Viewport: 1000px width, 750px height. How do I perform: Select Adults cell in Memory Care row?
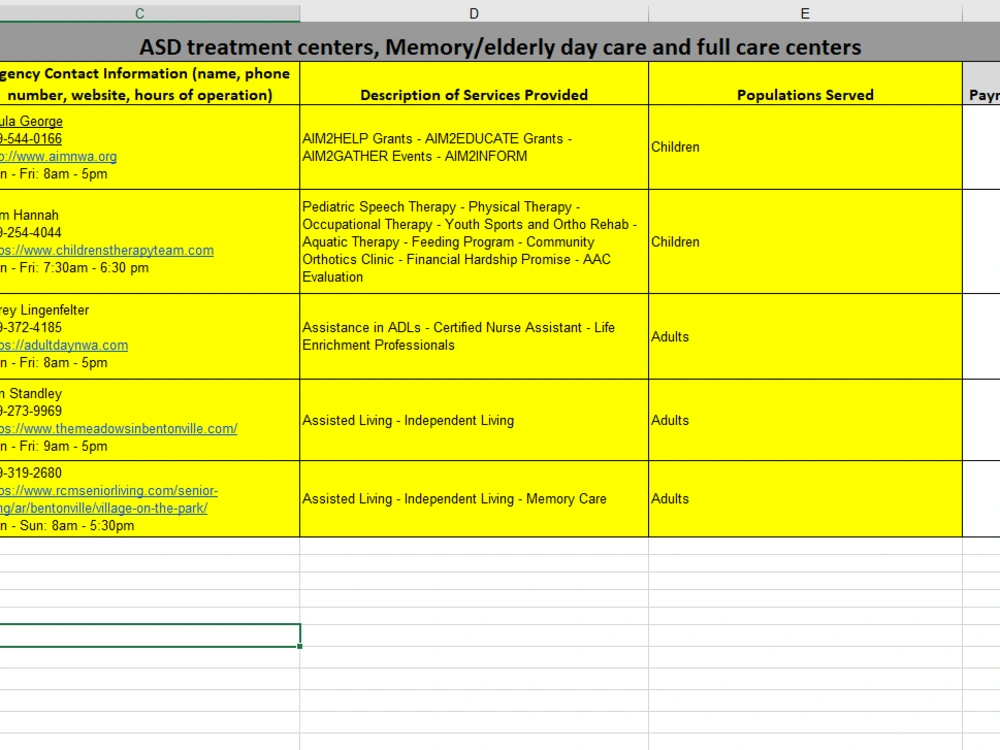point(805,499)
